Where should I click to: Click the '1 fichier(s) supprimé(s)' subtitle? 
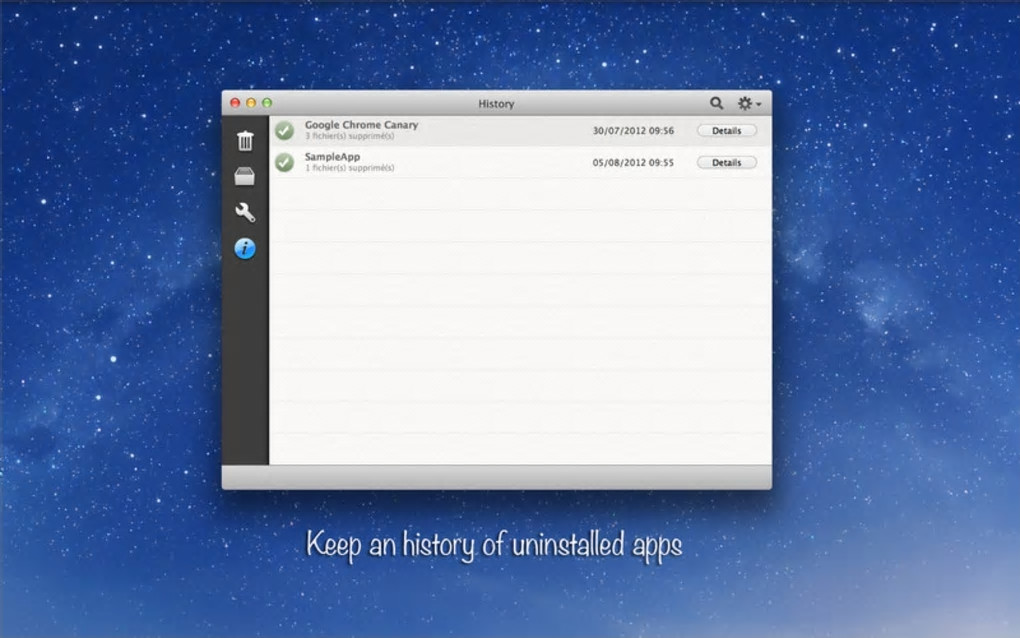pos(349,168)
